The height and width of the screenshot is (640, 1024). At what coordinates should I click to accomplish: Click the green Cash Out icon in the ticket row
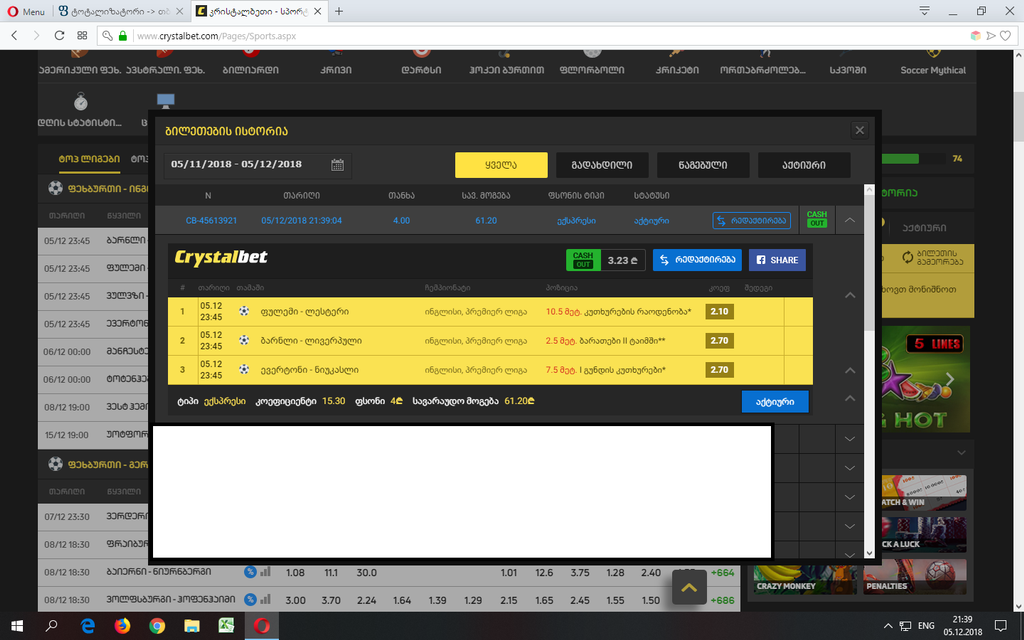coord(816,219)
